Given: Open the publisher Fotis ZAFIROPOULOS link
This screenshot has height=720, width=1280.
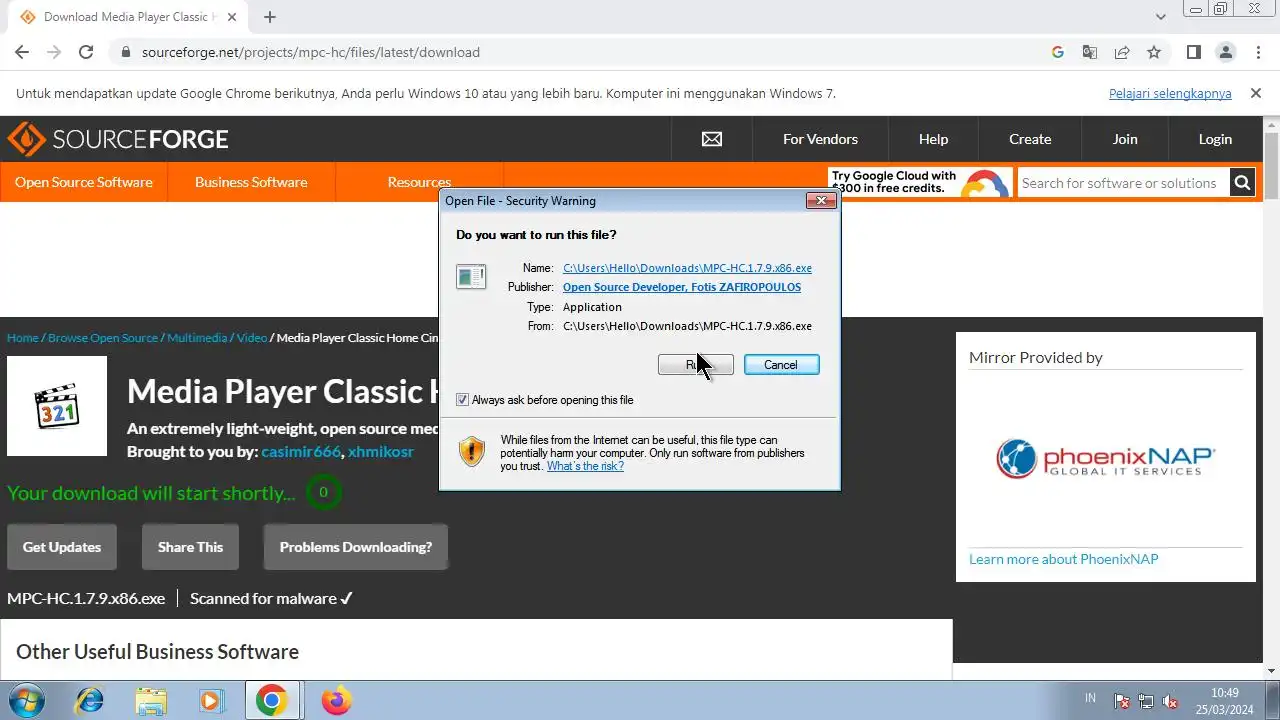Looking at the screenshot, I should point(682,287).
